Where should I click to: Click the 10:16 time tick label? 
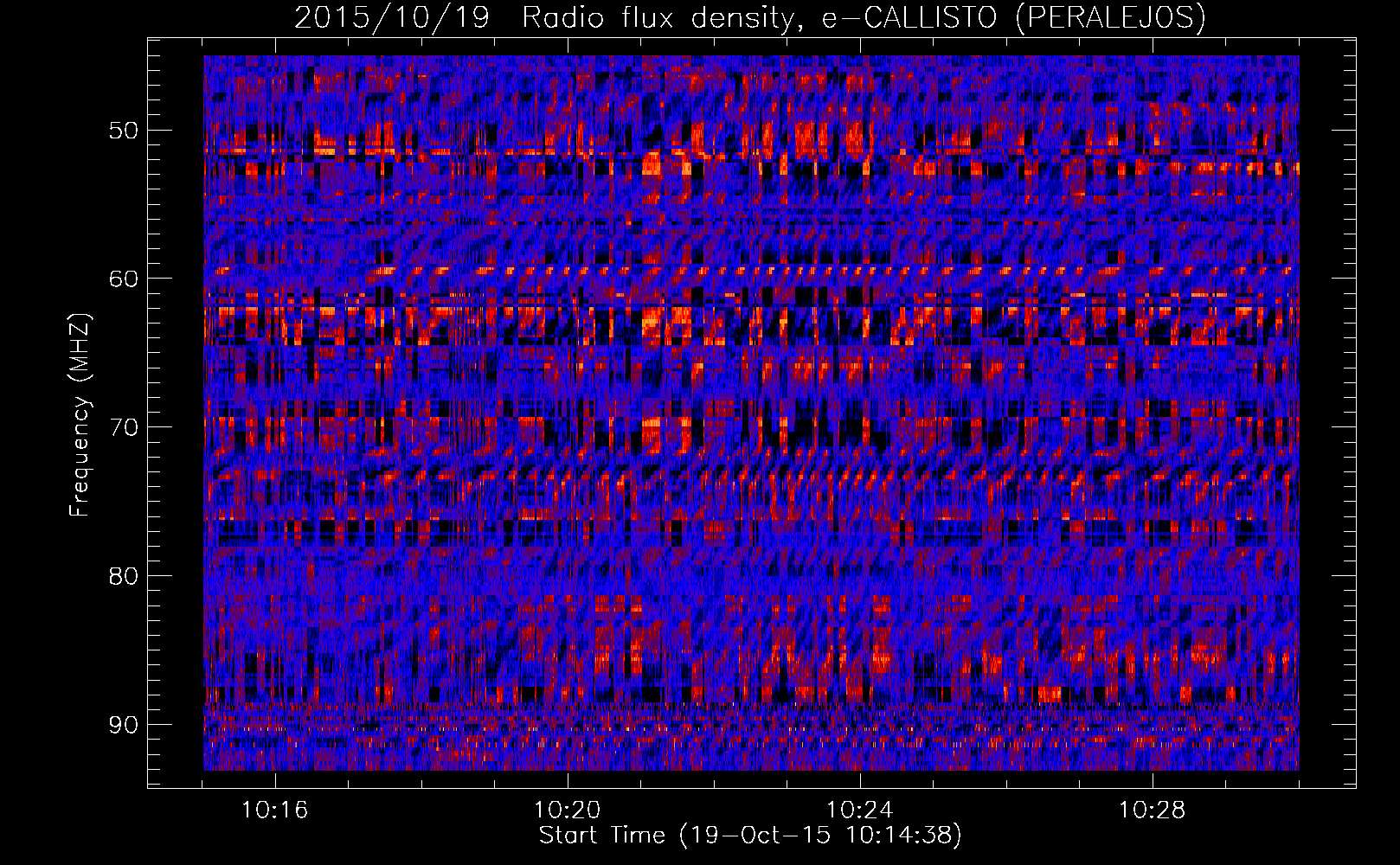coord(275,811)
